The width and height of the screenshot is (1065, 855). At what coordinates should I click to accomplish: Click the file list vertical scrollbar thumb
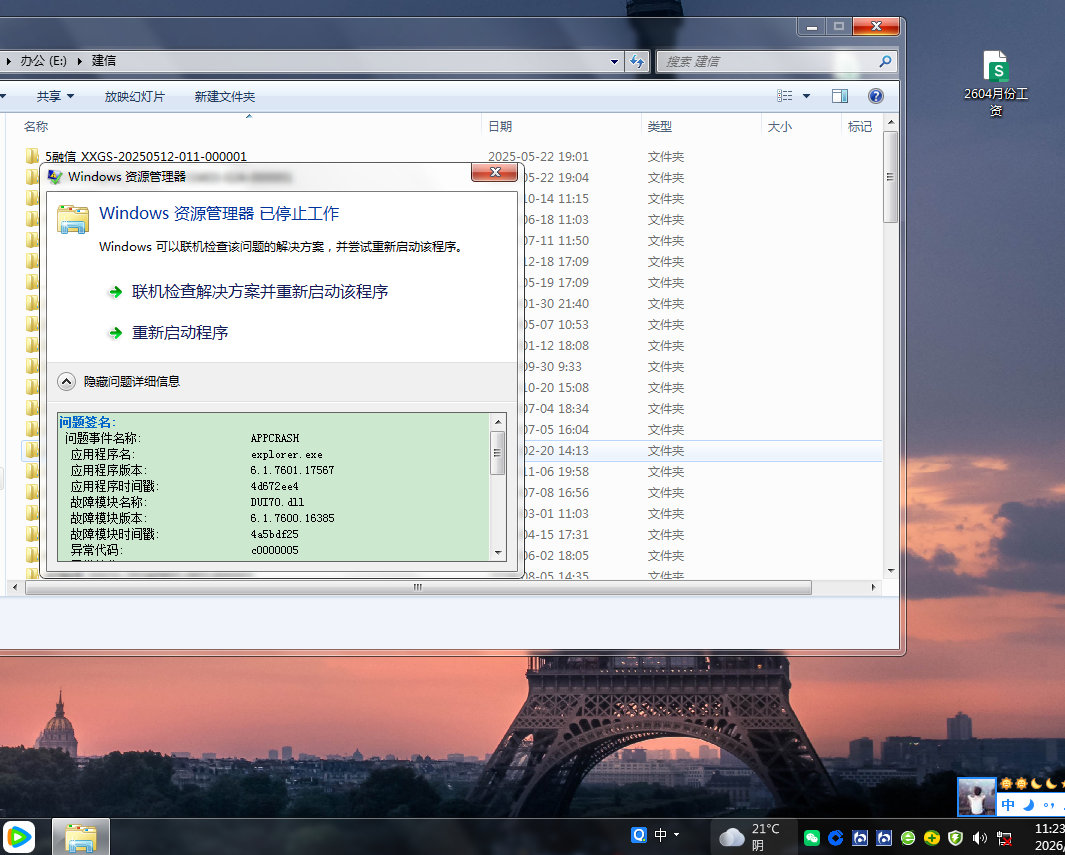pyautogui.click(x=890, y=177)
